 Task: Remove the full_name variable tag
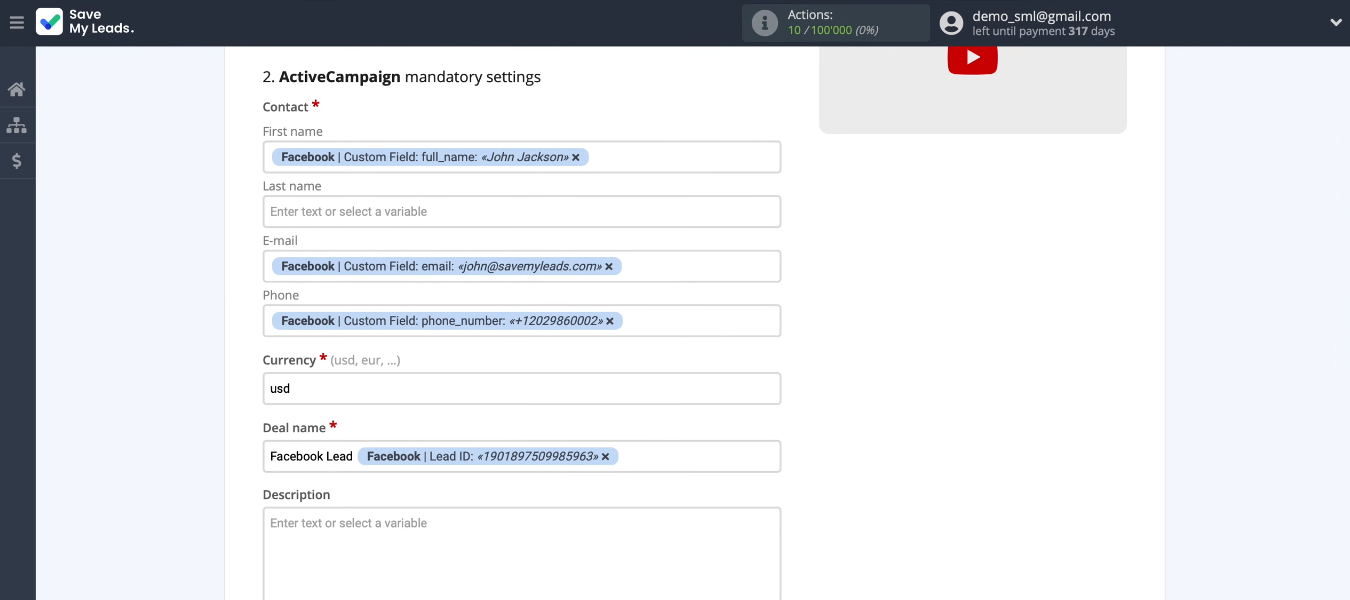pyautogui.click(x=576, y=157)
